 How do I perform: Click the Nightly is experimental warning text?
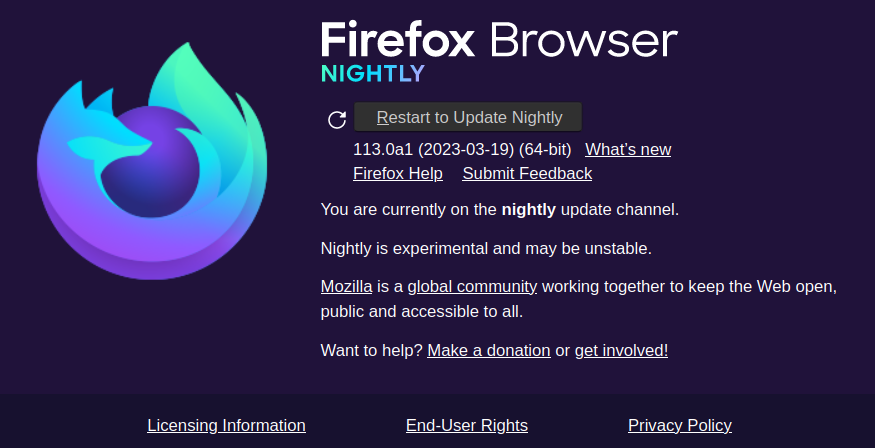[486, 247]
